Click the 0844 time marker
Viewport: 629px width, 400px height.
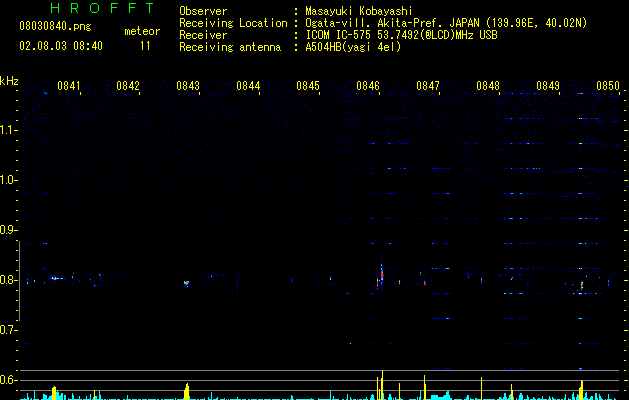click(248, 86)
